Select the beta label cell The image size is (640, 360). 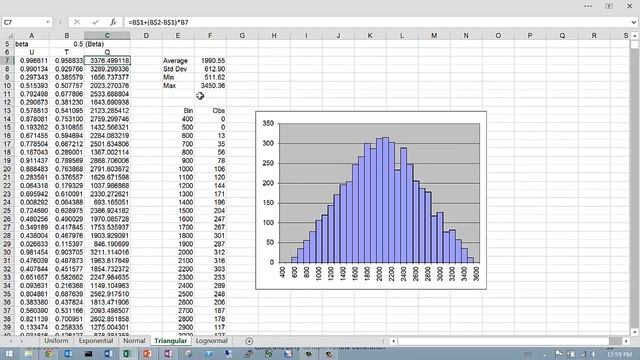click(x=32, y=44)
